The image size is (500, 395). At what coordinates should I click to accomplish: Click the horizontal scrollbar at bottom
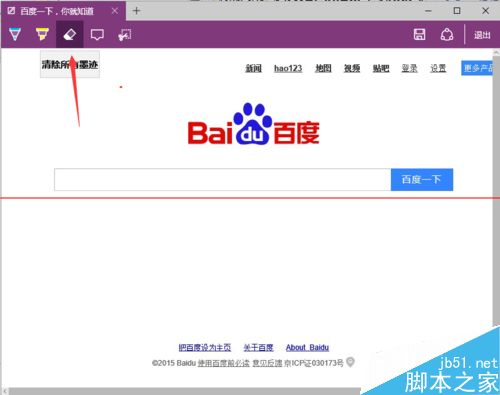point(184,391)
